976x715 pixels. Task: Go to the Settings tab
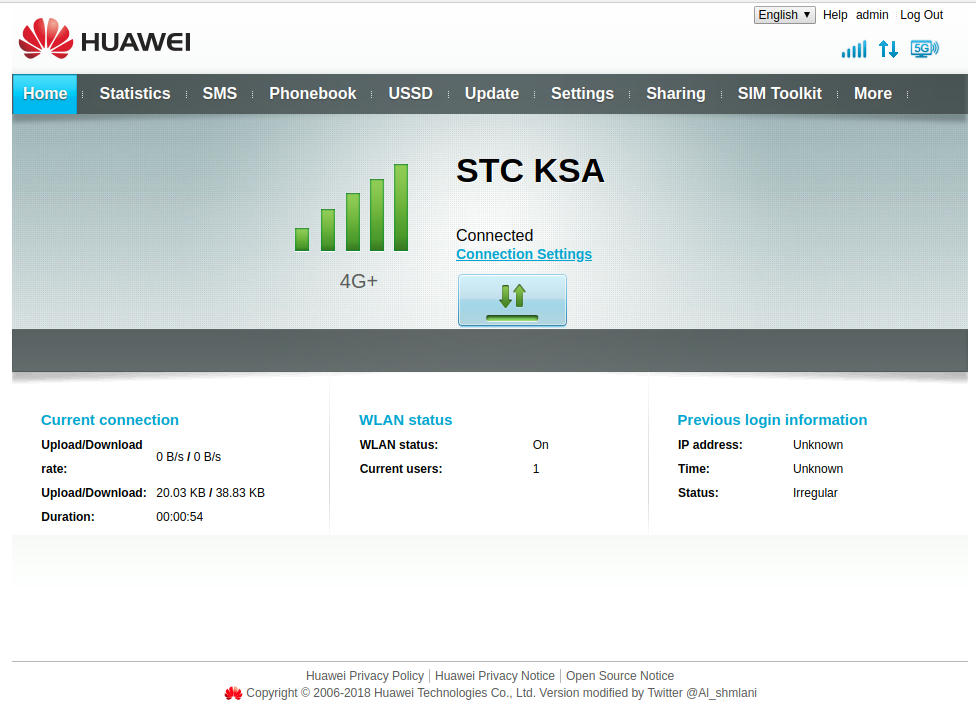pyautogui.click(x=582, y=94)
